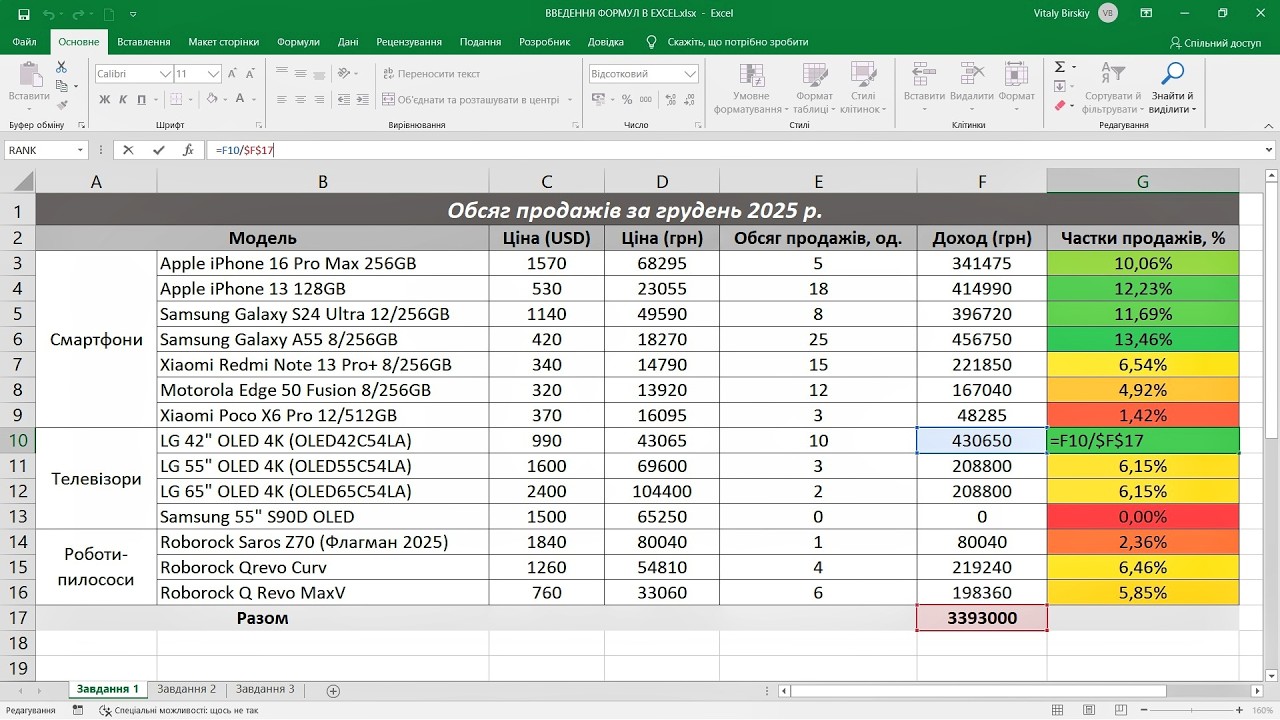The image size is (1280, 720).
Task: Toggle align text left
Action: click(x=282, y=99)
